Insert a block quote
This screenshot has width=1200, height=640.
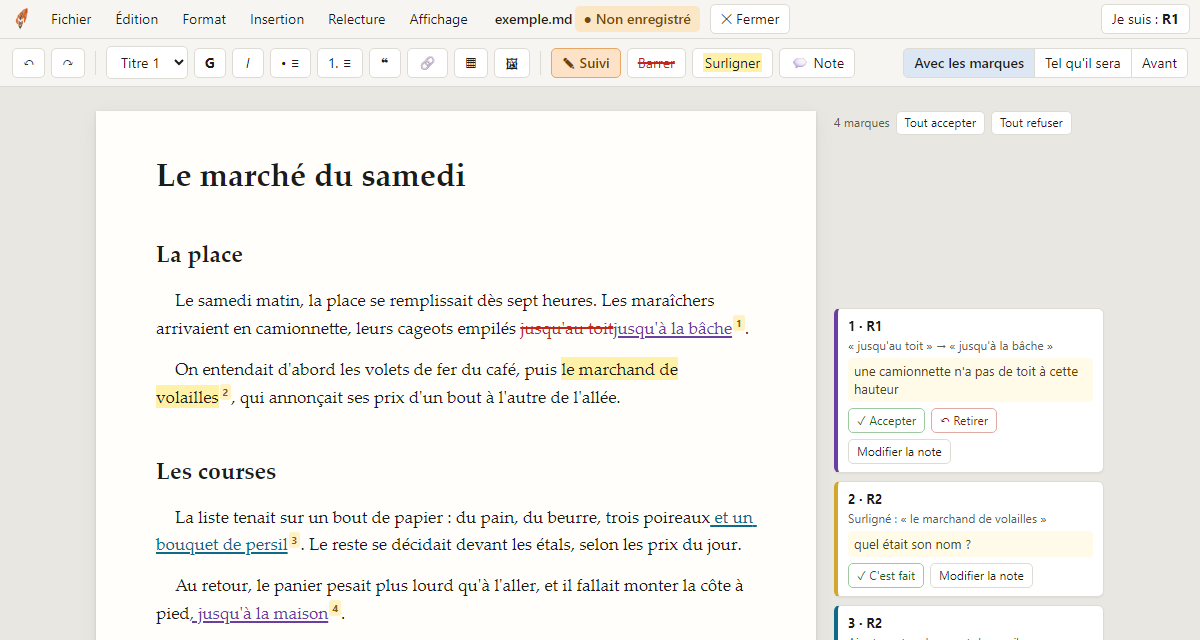point(385,63)
